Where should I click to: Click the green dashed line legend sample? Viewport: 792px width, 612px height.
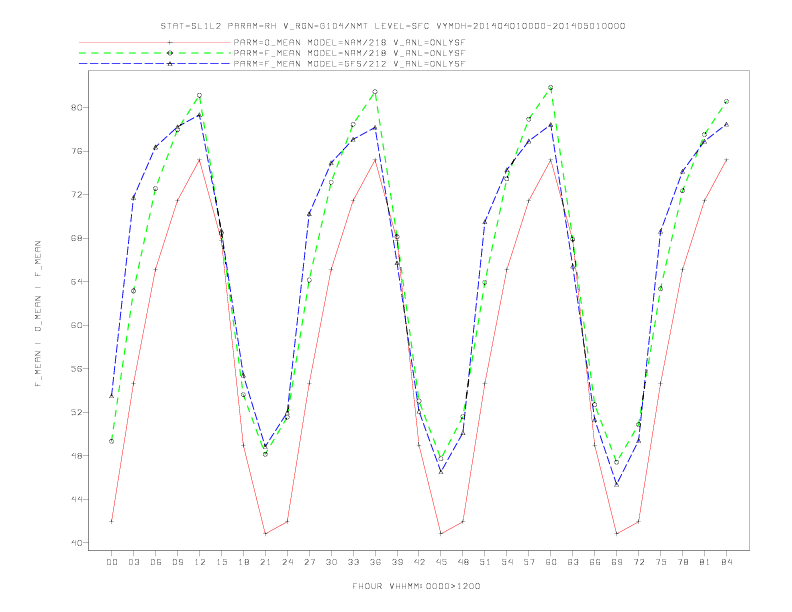(155, 53)
